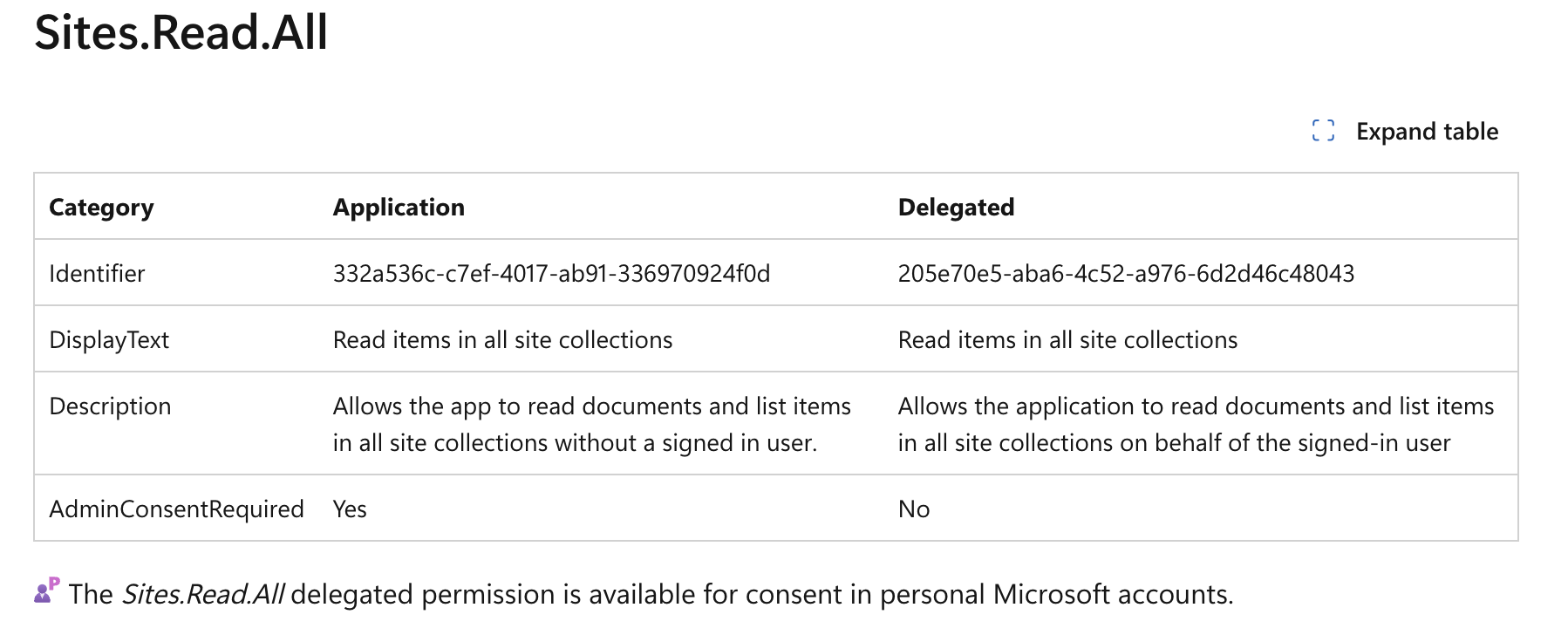Select the Application permission description text
Image resolution: width=1568 pixels, height=635 pixels.
point(591,424)
